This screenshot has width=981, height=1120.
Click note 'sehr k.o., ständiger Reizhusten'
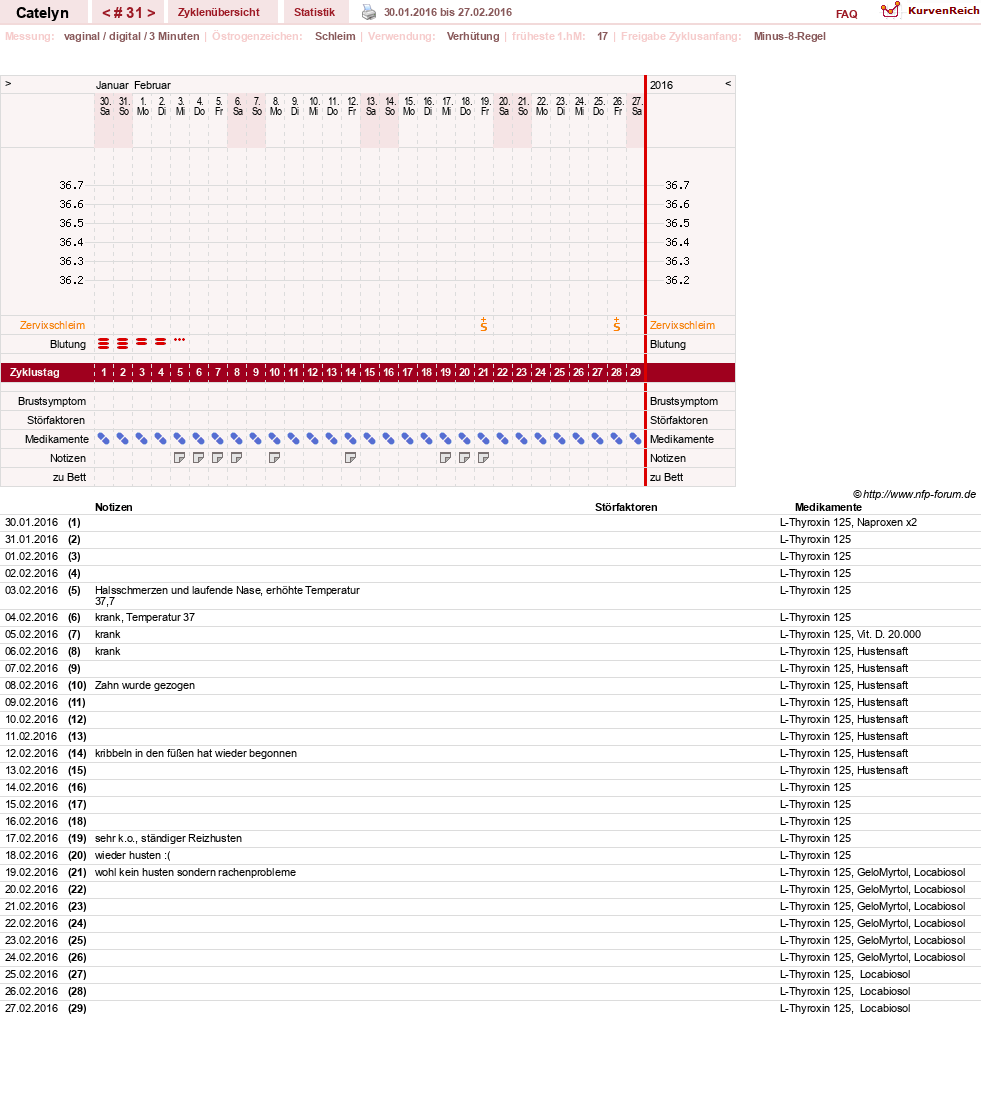click(169, 838)
